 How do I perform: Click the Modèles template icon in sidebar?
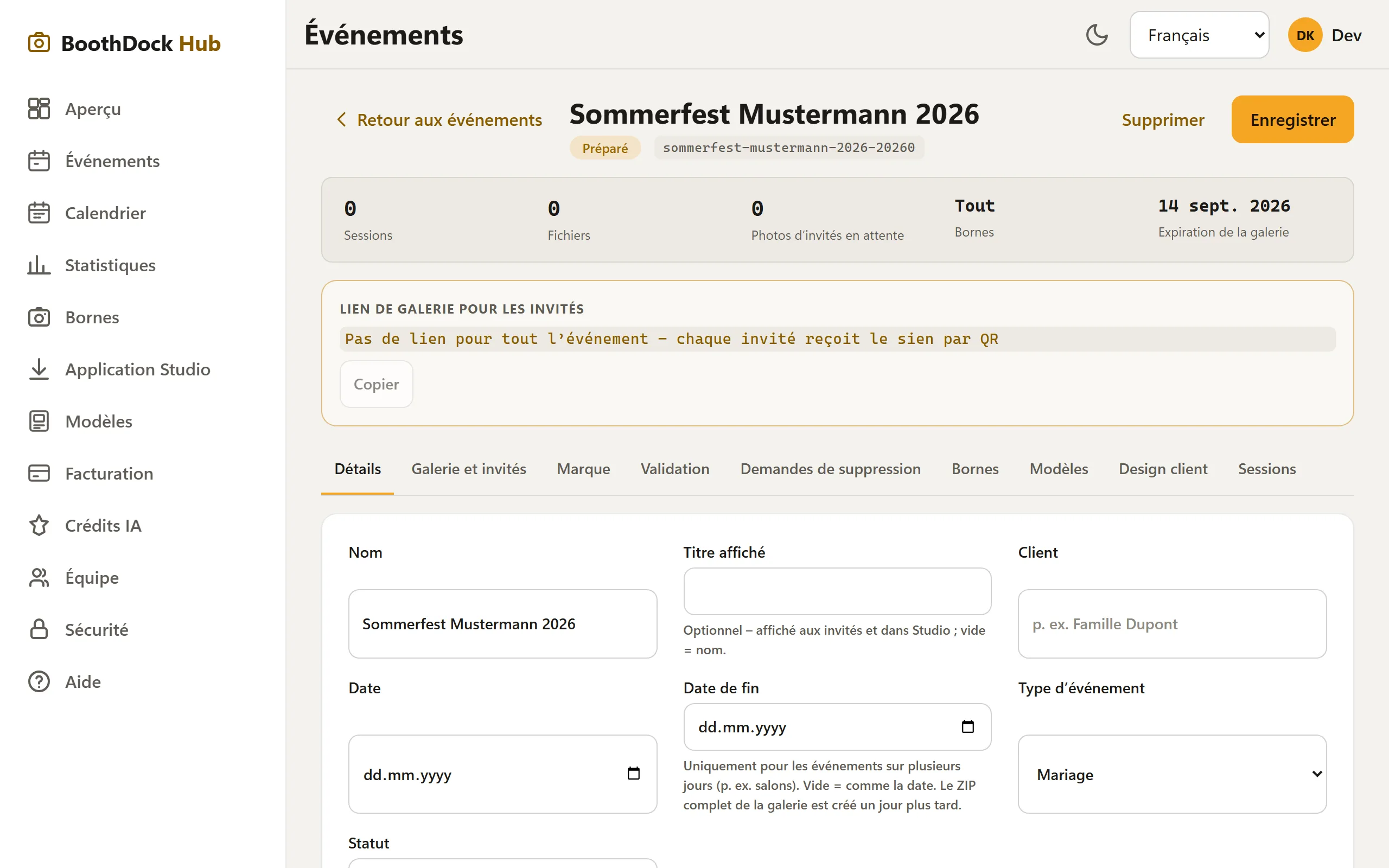[39, 422]
